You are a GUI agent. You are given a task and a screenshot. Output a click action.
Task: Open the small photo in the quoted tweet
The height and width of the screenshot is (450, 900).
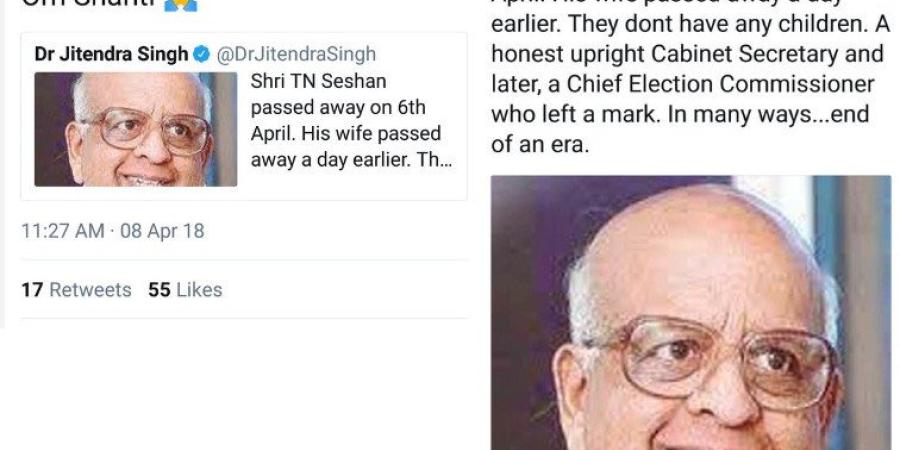[x=135, y=129]
